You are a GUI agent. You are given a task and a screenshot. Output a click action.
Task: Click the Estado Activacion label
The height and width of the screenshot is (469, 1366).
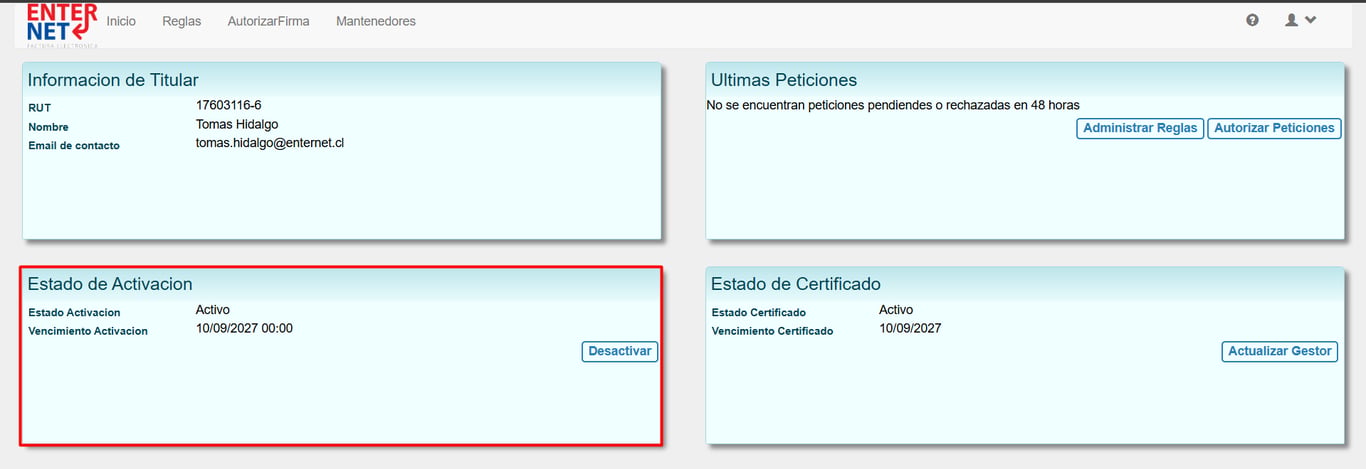click(74, 313)
